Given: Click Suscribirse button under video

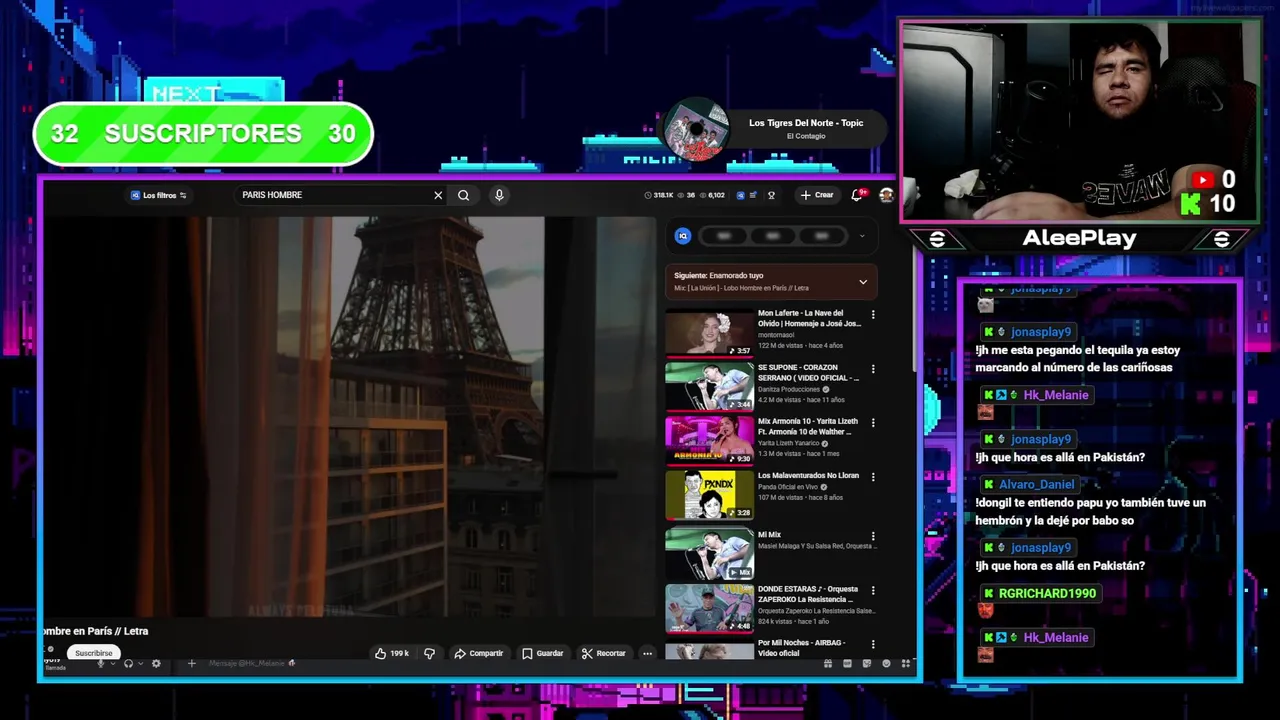Looking at the screenshot, I should coord(94,653).
